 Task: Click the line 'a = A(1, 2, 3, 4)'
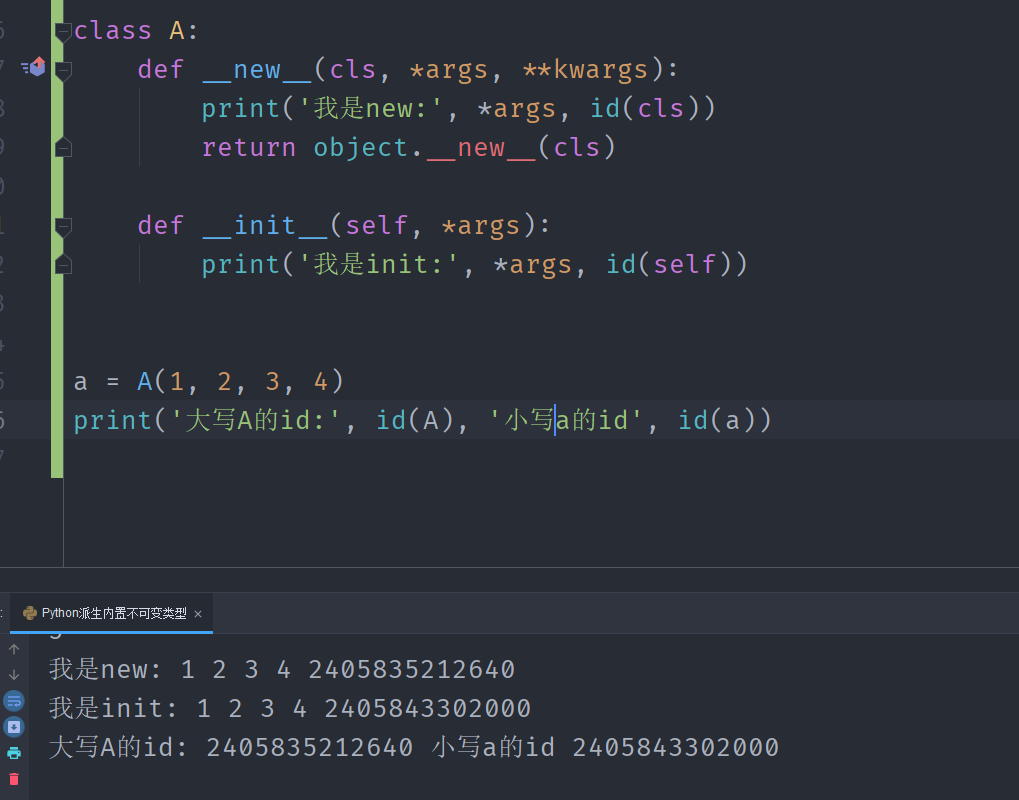(208, 381)
